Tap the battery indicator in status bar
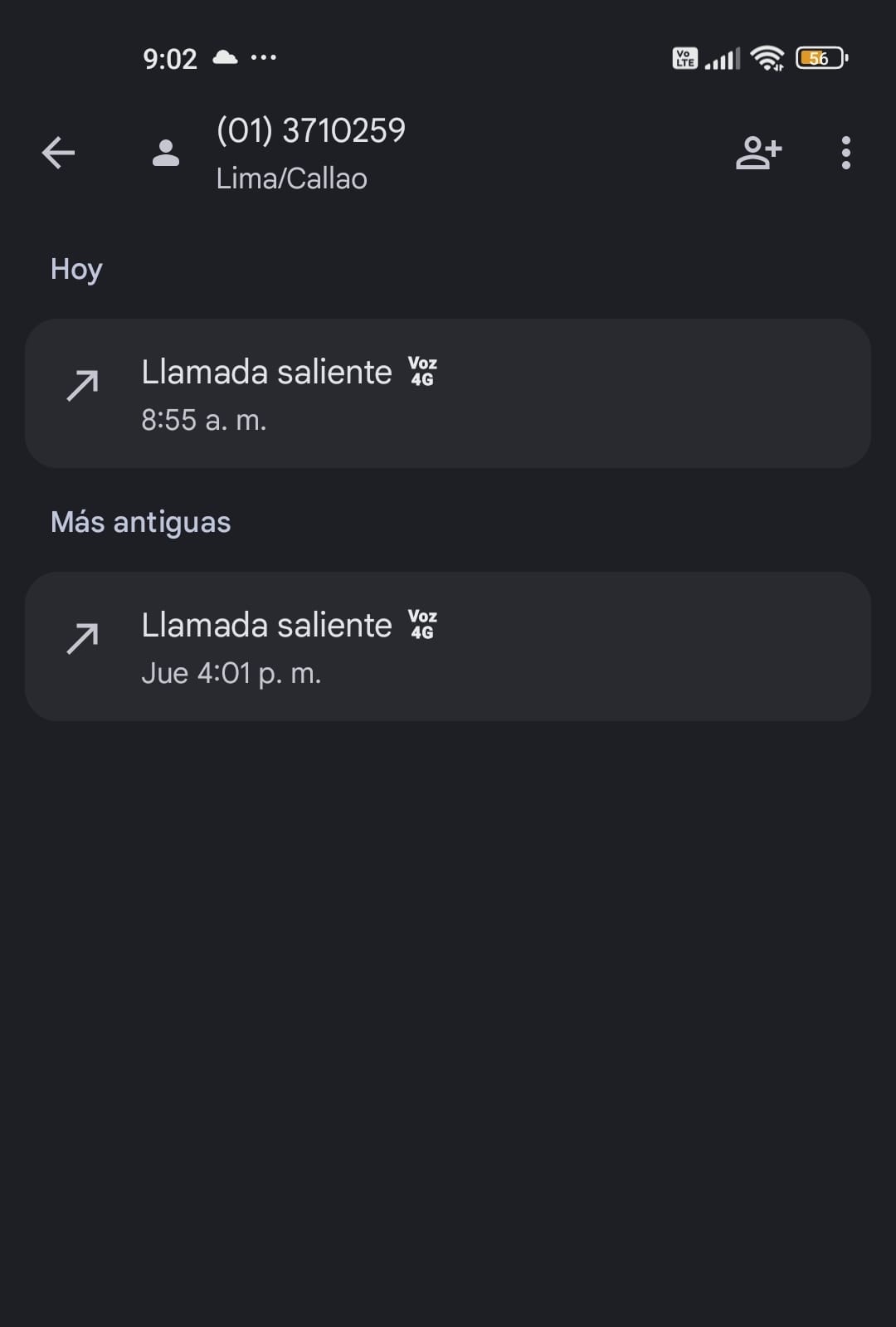896x1327 pixels. point(821,58)
